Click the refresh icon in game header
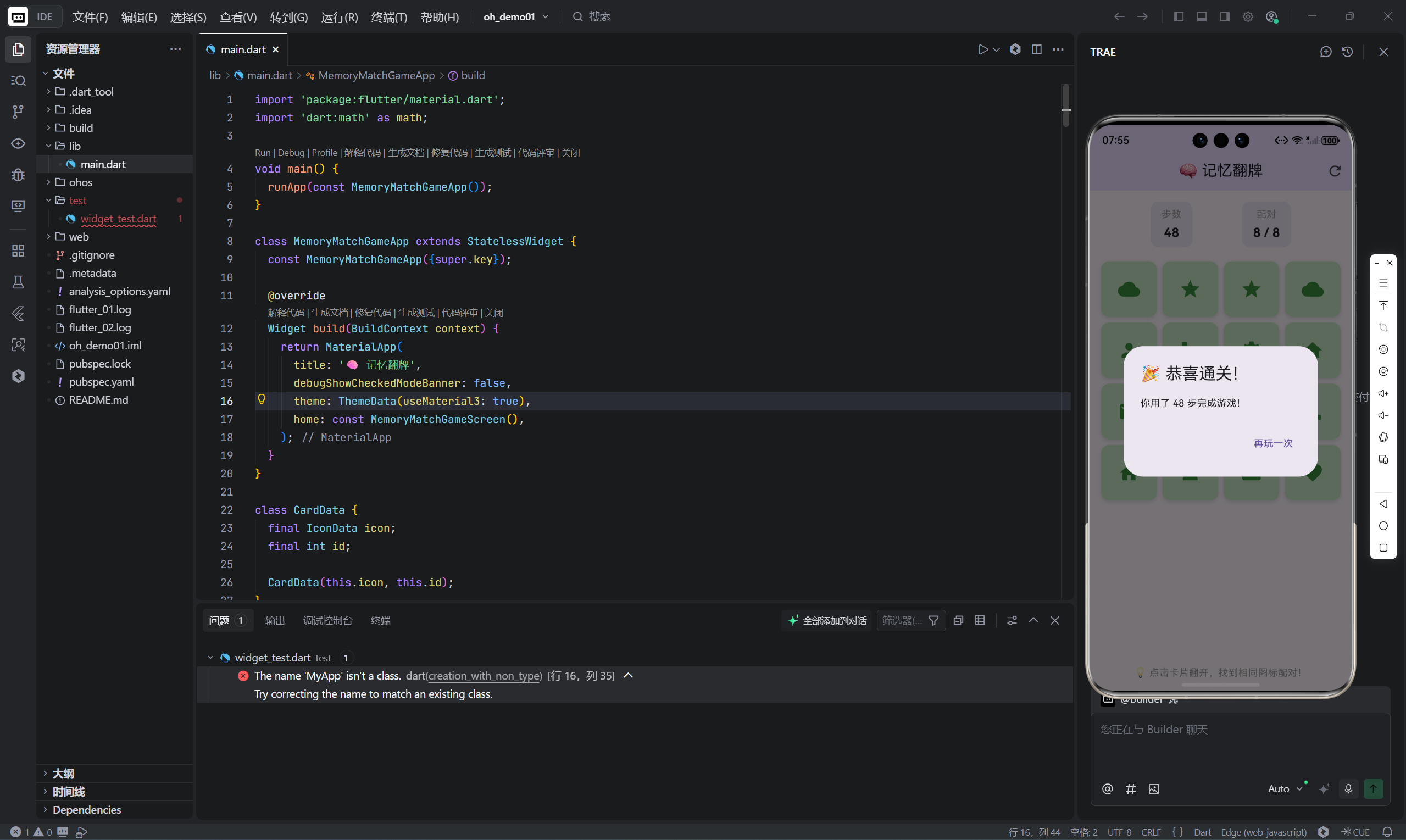Viewport: 1406px width, 840px height. pyautogui.click(x=1335, y=170)
